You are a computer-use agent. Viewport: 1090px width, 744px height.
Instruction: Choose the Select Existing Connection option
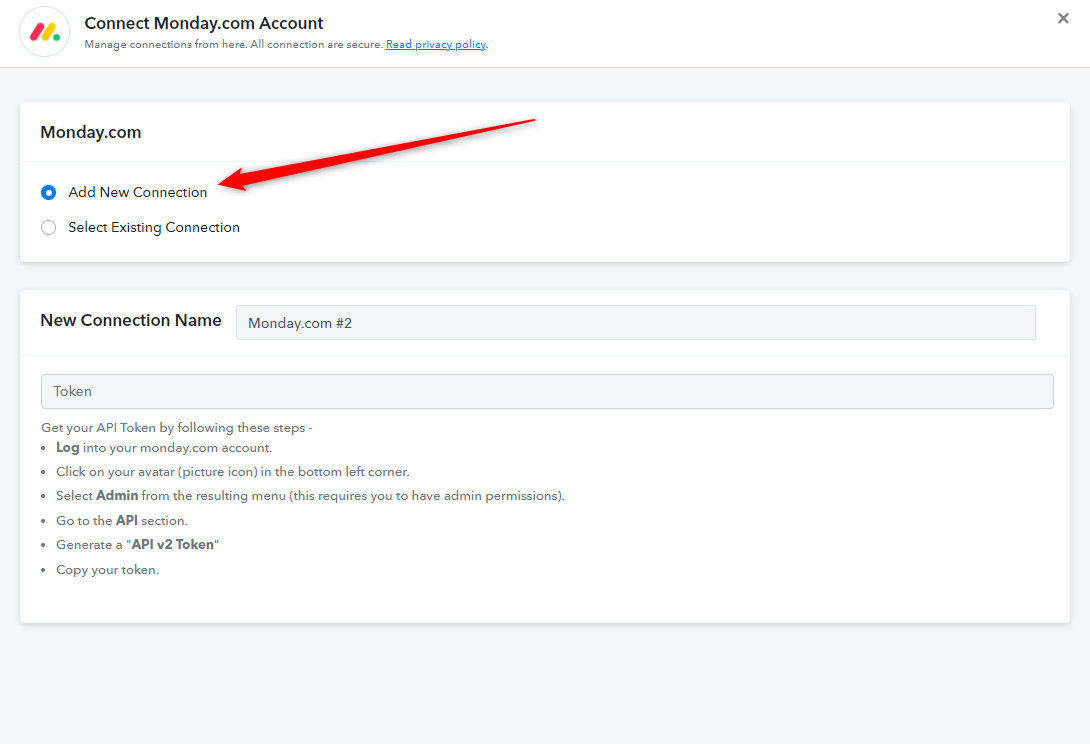click(49, 227)
